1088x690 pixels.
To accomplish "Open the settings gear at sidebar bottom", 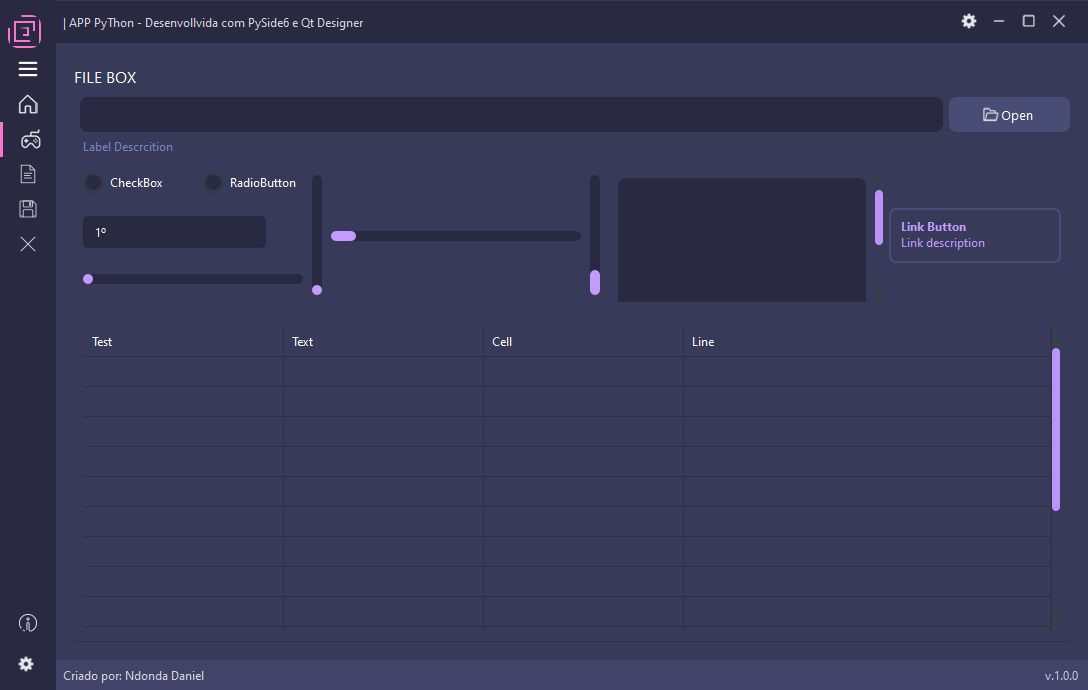I will pyautogui.click(x=26, y=664).
